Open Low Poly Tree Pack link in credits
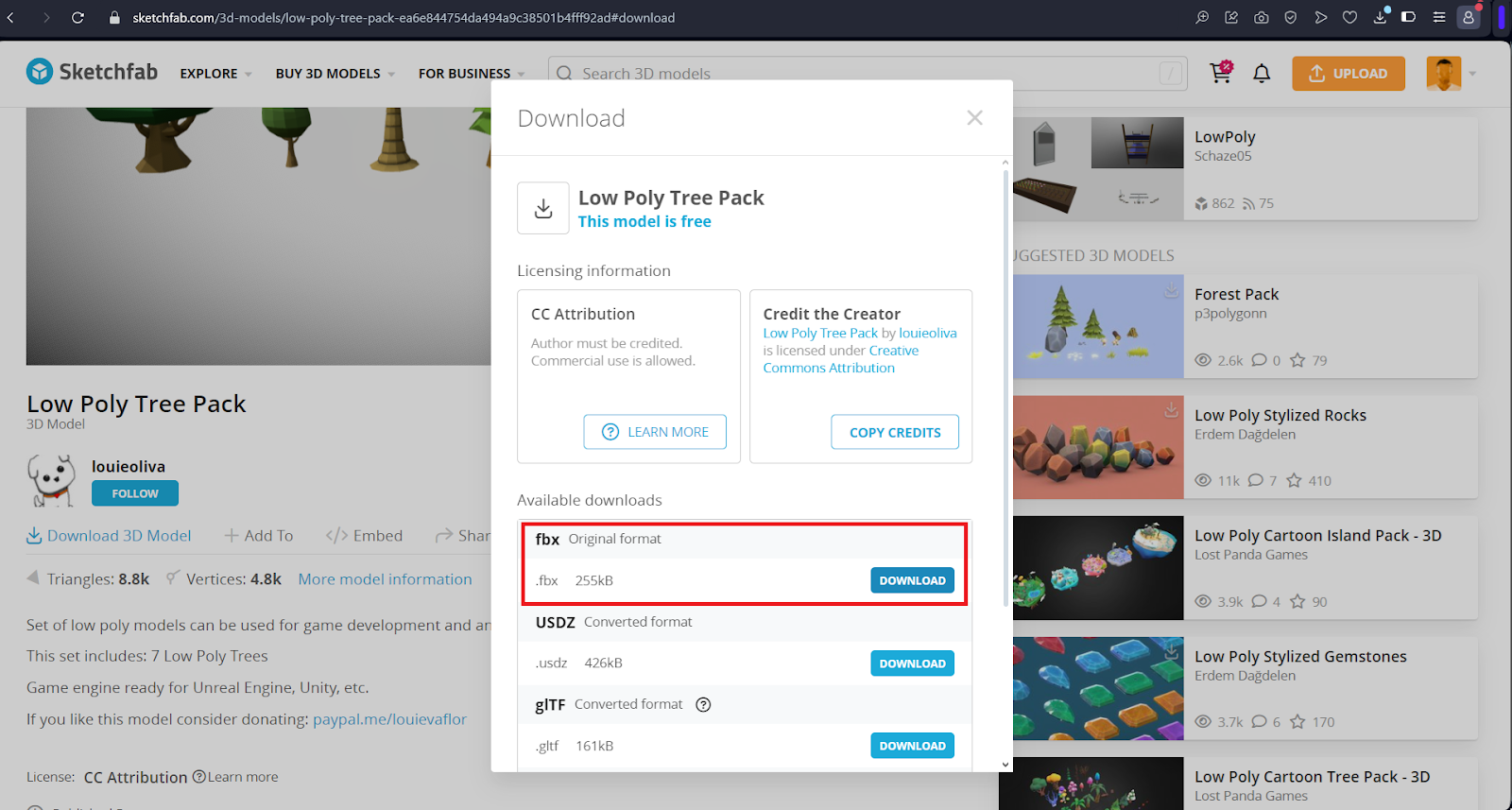This screenshot has height=810, width=1512. [x=820, y=333]
